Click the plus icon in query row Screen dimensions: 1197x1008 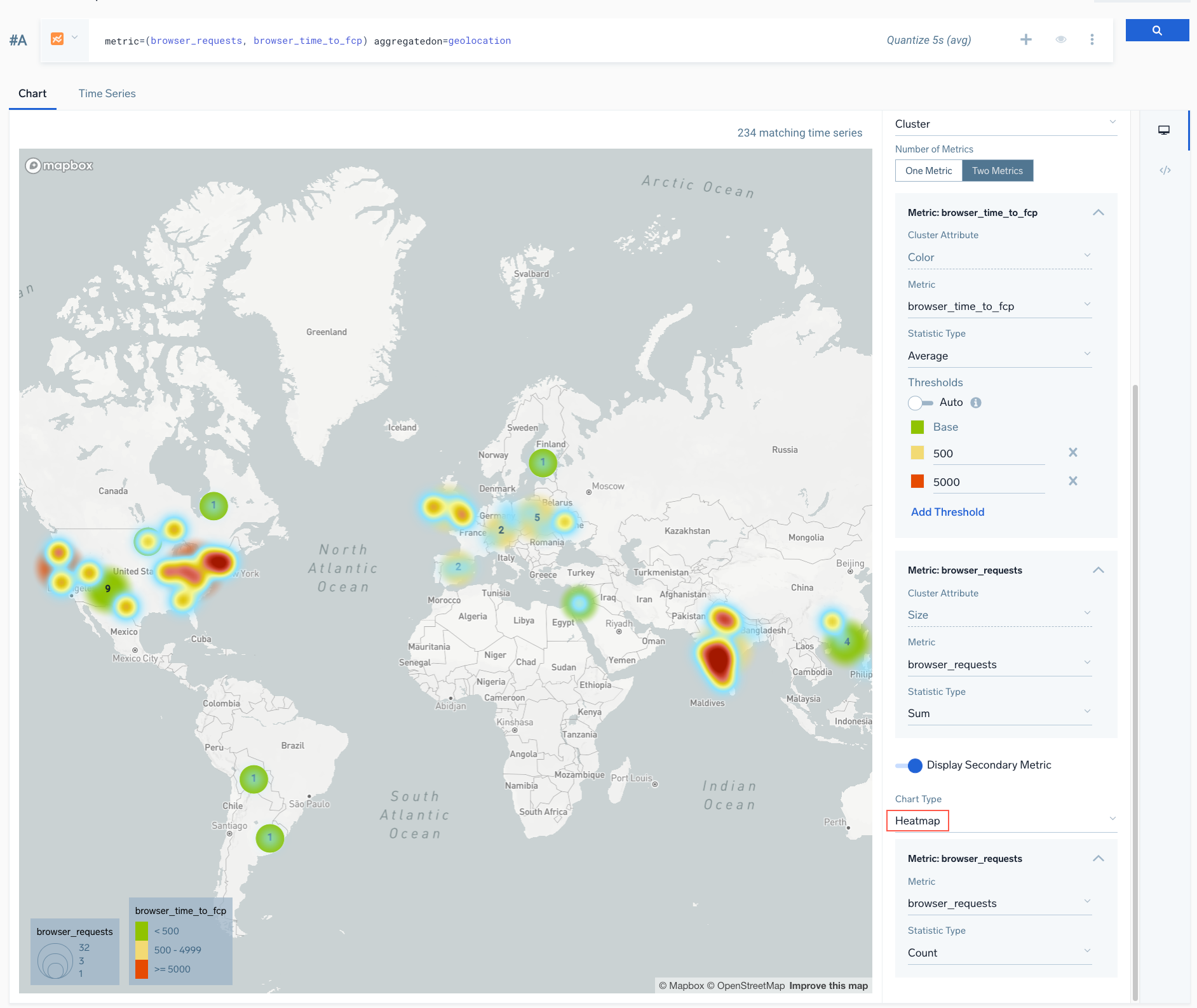coord(1025,40)
